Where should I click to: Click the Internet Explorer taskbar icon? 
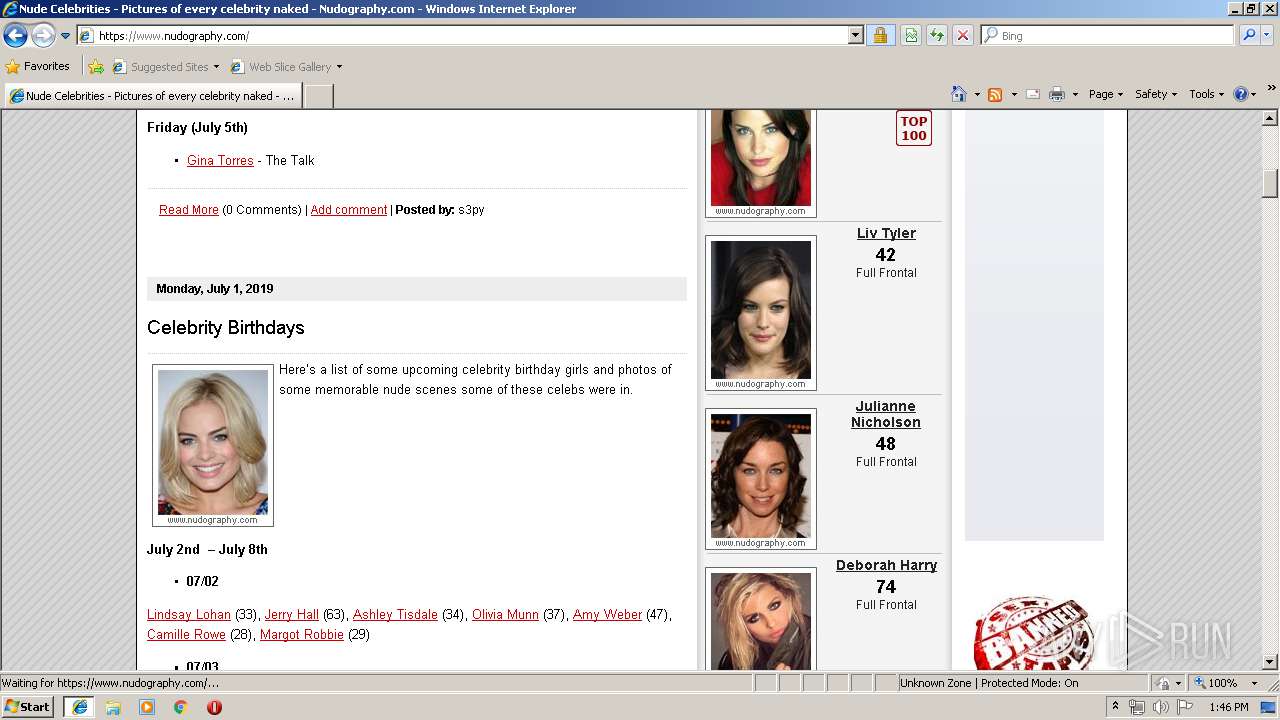pos(80,706)
